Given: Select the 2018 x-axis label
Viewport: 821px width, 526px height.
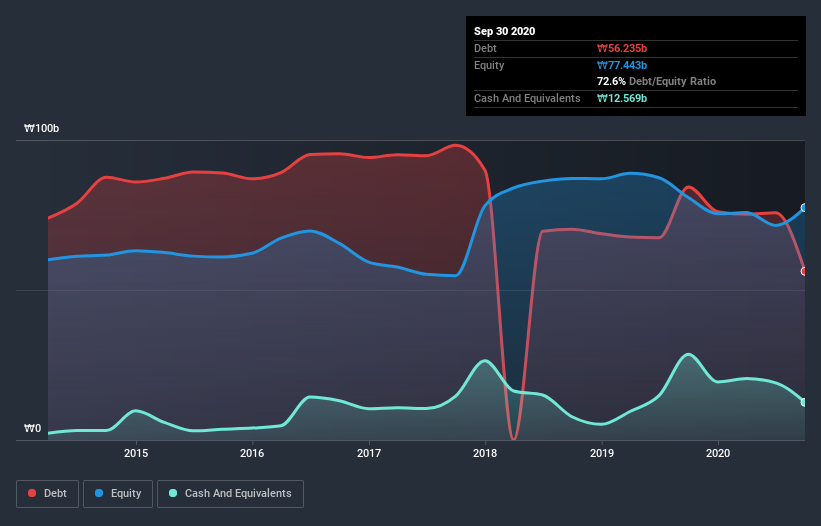Looking at the screenshot, I should point(485,453).
